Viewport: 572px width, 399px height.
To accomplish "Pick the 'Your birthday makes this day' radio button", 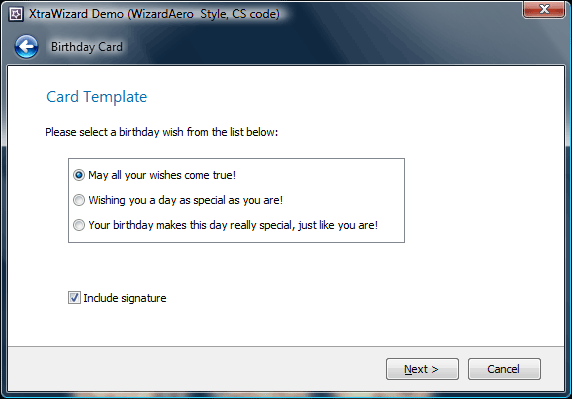I will [x=79, y=225].
